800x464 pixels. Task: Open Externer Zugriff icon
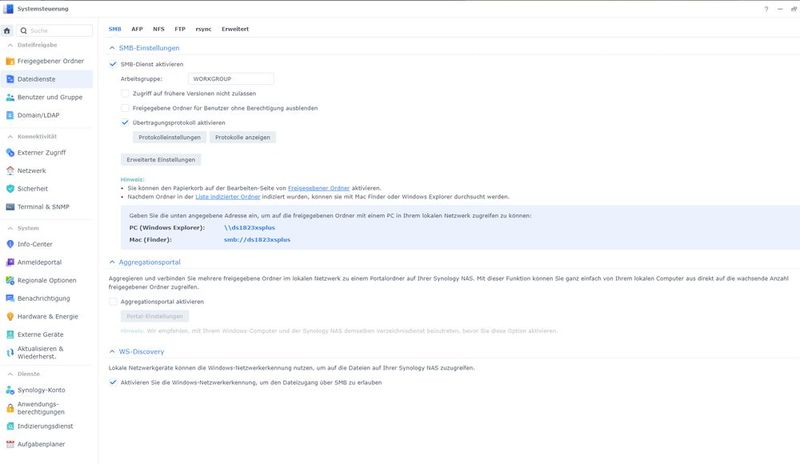coord(10,153)
